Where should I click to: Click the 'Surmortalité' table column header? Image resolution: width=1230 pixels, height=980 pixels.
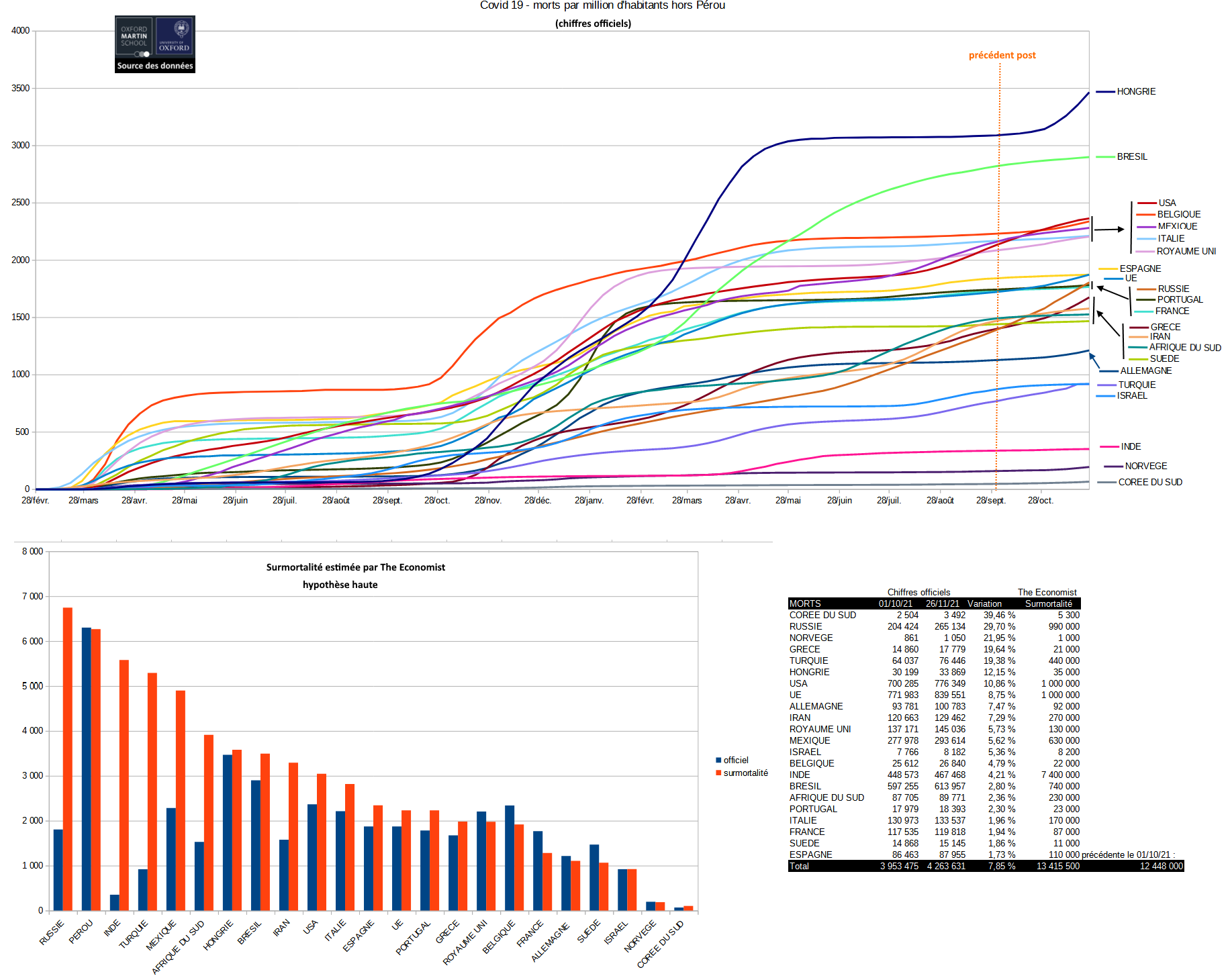coord(1048,603)
